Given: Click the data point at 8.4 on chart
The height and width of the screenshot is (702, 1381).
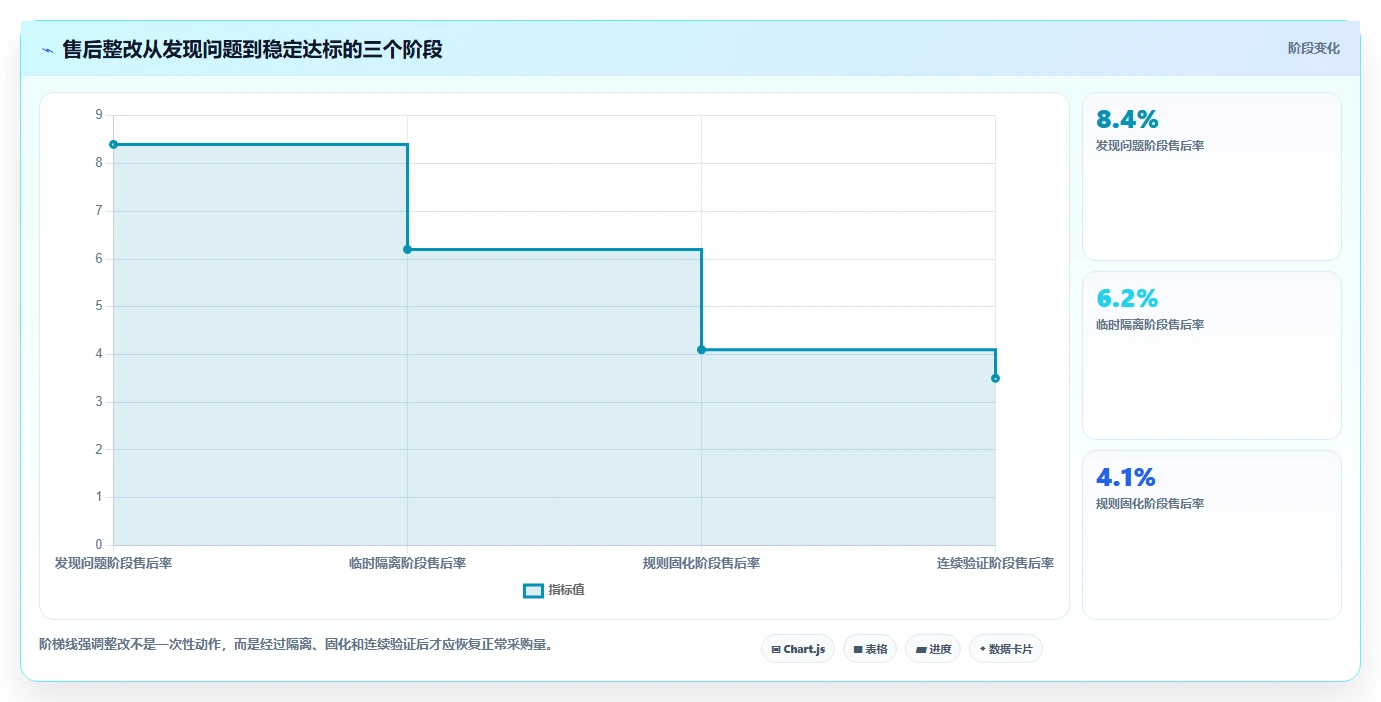Looking at the screenshot, I should [x=113, y=144].
